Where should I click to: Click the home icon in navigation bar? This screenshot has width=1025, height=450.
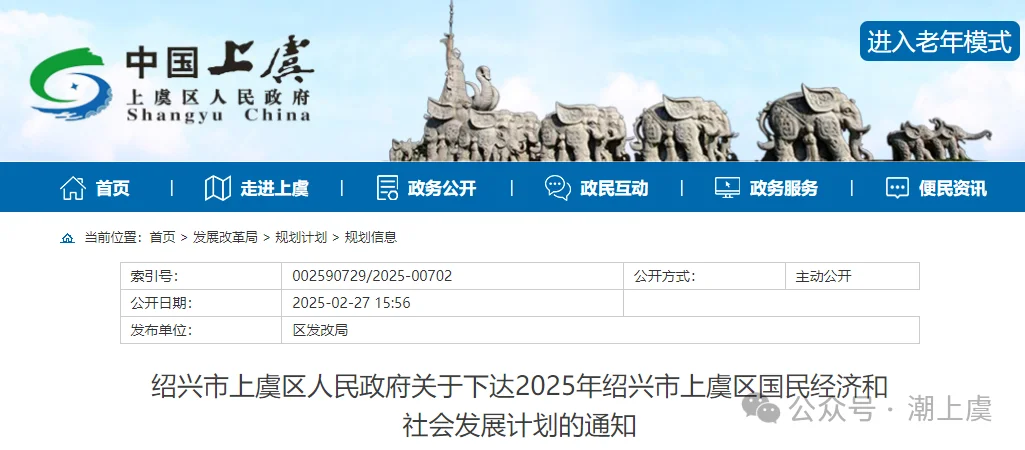tap(73, 188)
